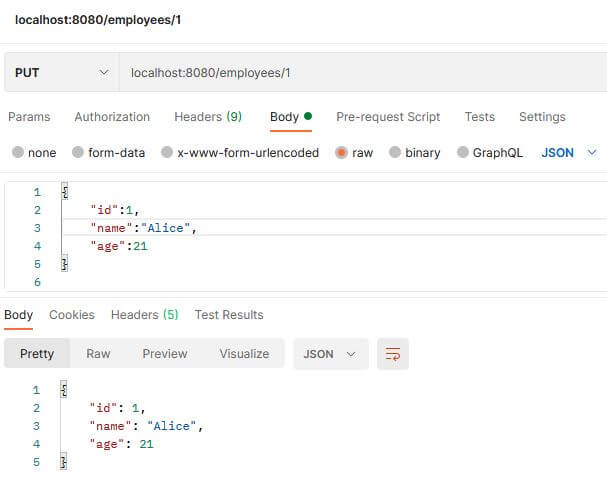607x479 pixels.
Task: Show the Raw response view
Action: coord(98,354)
